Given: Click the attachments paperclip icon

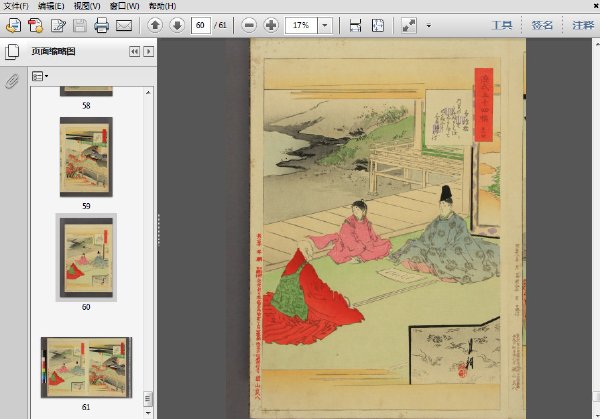Looking at the screenshot, I should 12,81.
